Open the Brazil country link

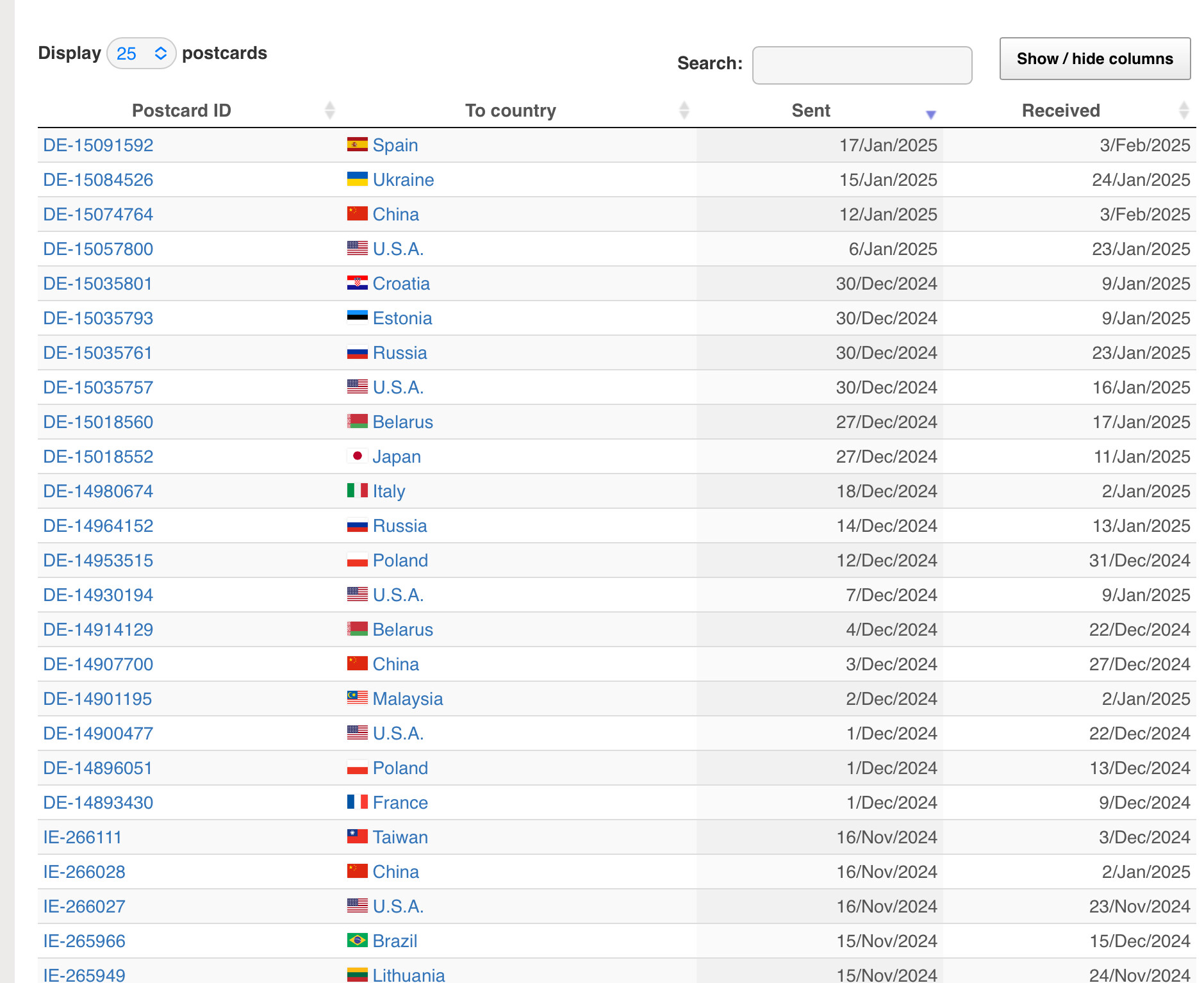(395, 941)
